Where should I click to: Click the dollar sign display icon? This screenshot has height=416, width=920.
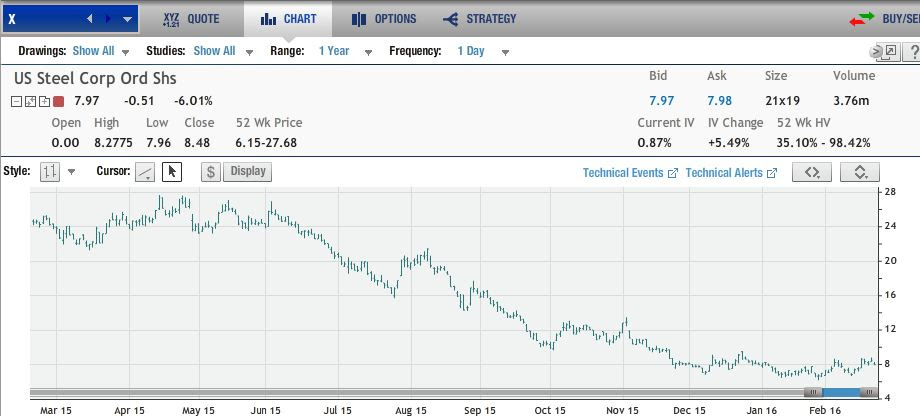click(211, 172)
